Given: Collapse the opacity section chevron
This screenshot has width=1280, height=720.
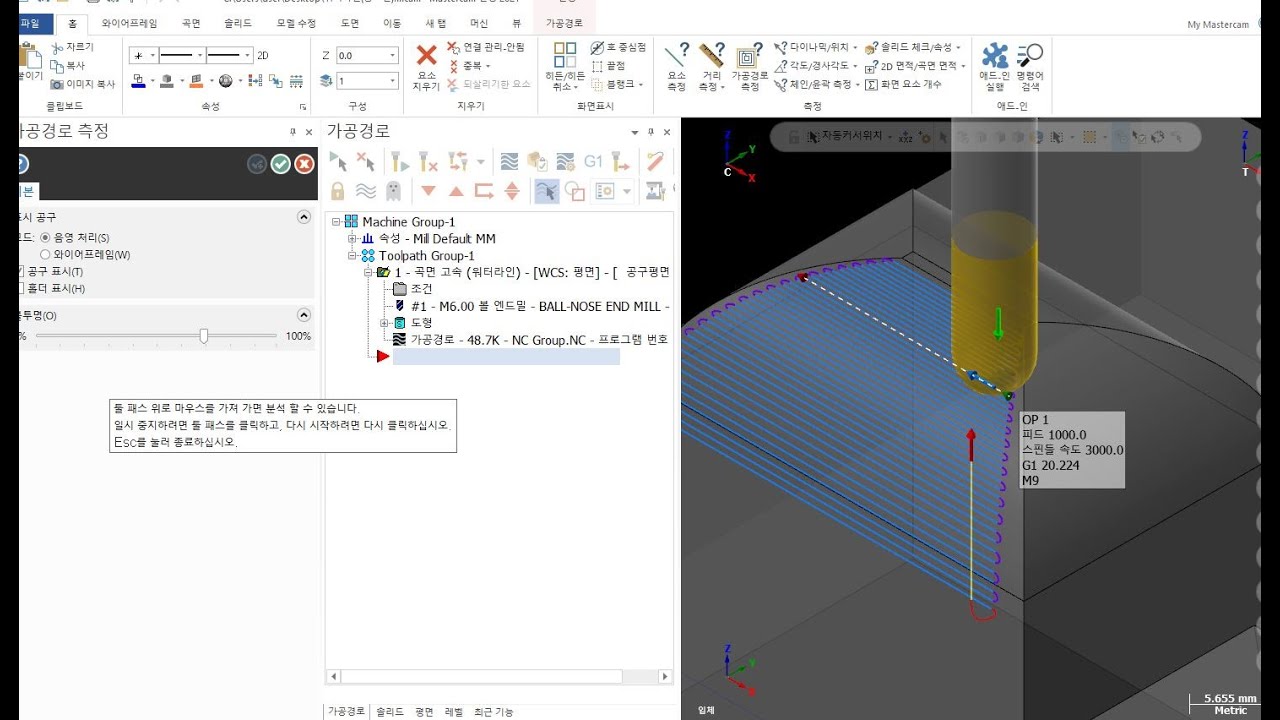Looking at the screenshot, I should [x=304, y=315].
